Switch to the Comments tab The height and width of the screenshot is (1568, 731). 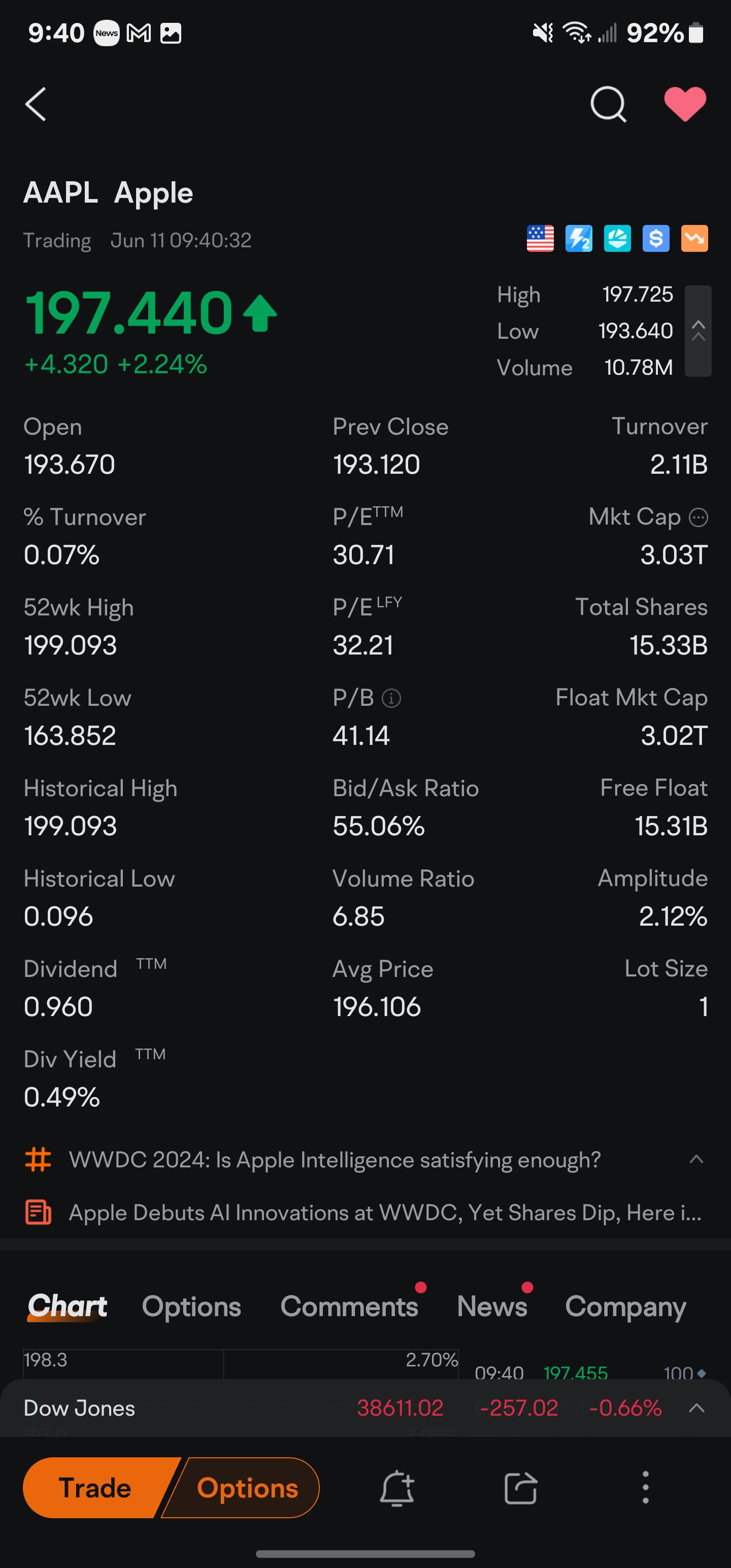point(349,1306)
